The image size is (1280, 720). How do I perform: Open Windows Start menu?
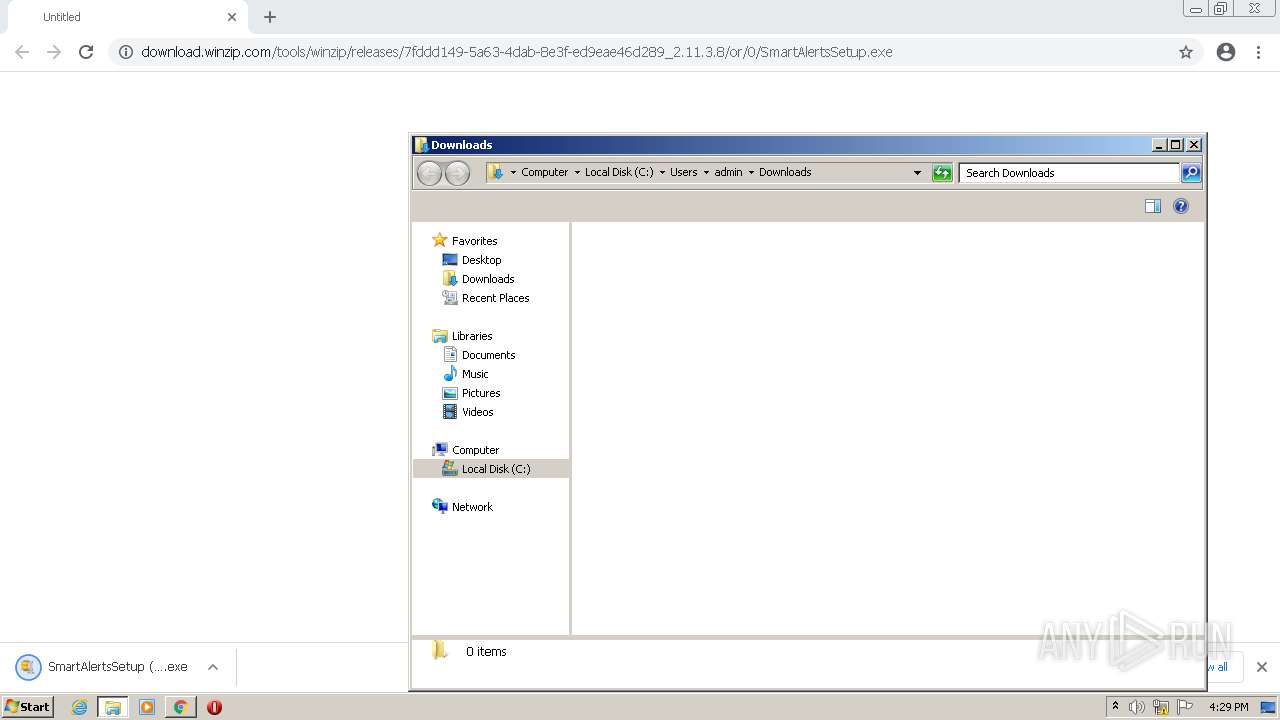[x=28, y=707]
